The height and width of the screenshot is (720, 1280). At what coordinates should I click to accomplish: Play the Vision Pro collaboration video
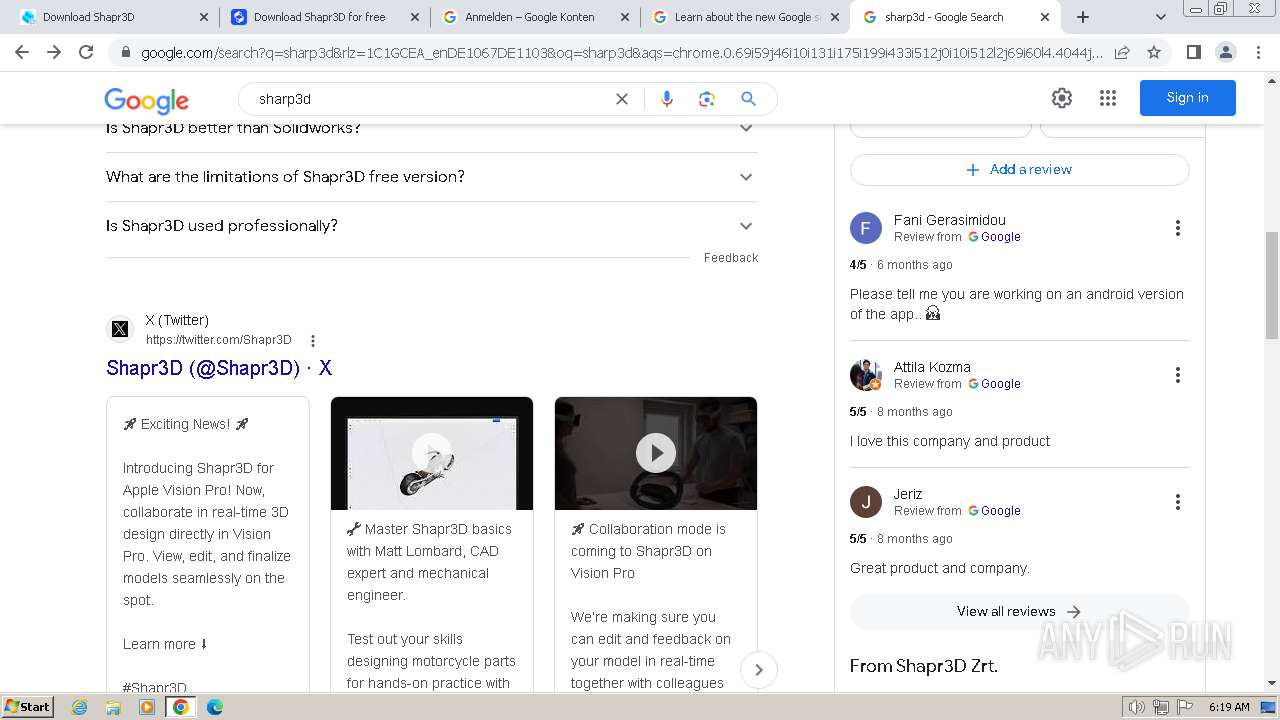click(x=656, y=453)
